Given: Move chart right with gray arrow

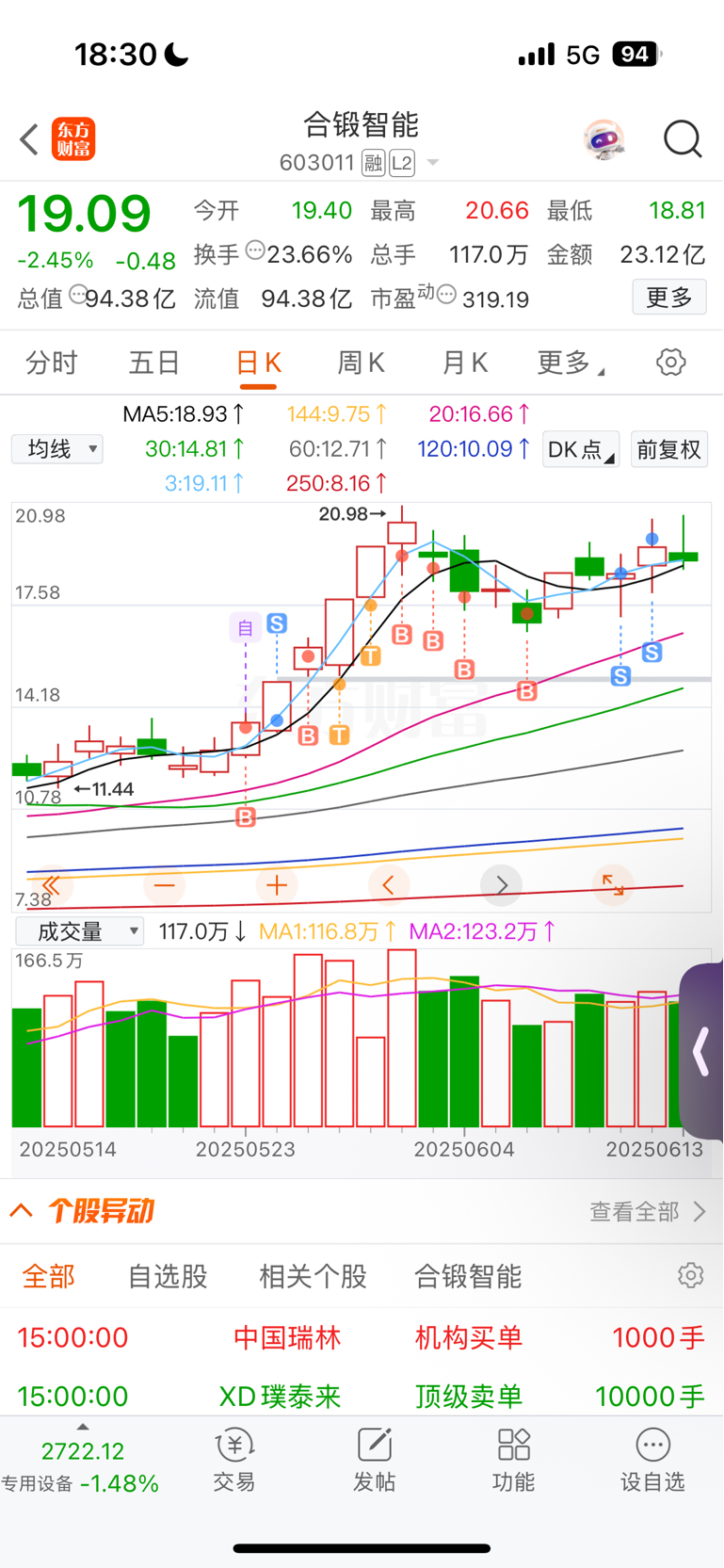Looking at the screenshot, I should tap(501, 885).
